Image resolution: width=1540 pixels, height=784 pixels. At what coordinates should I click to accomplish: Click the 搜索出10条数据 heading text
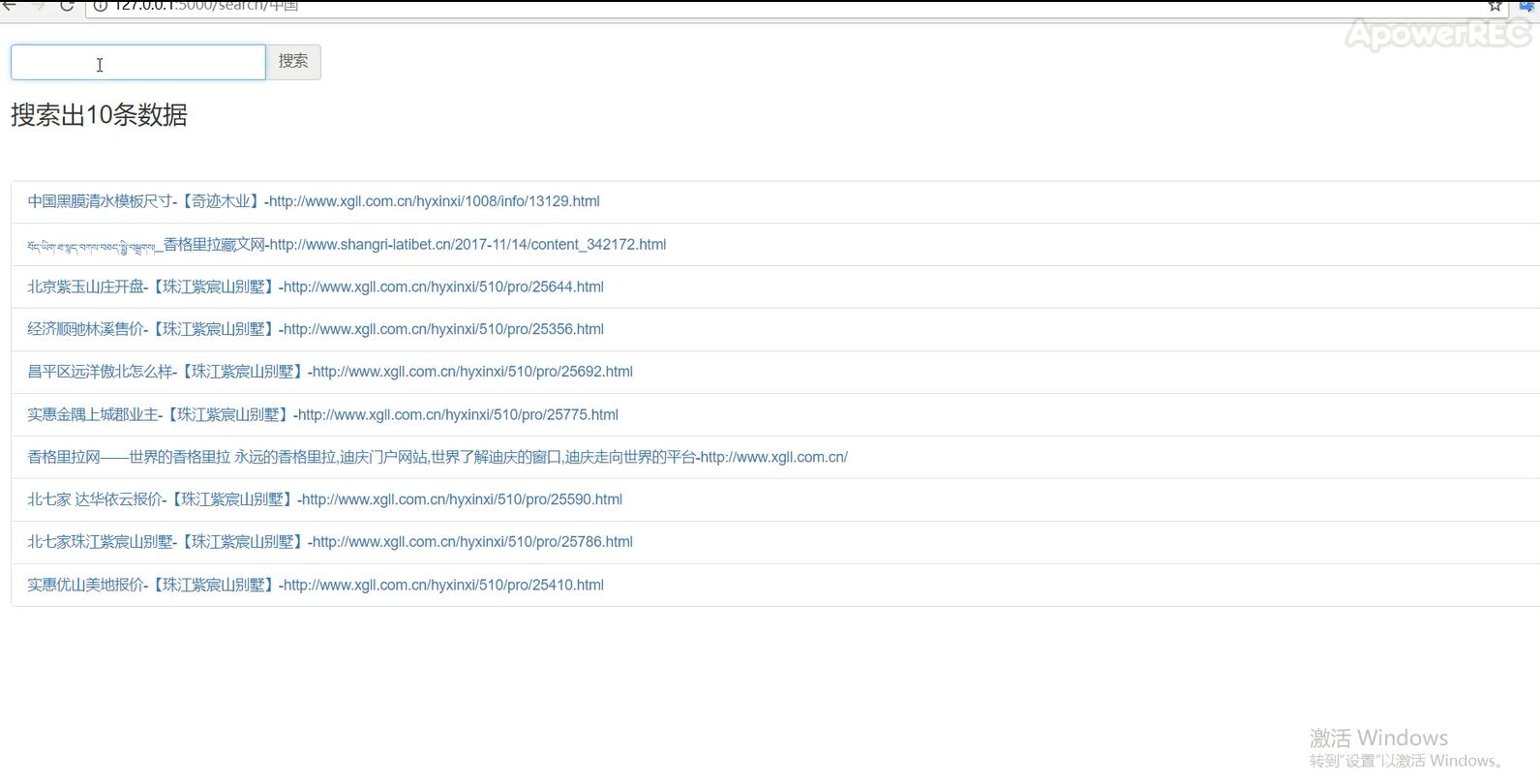tap(99, 115)
